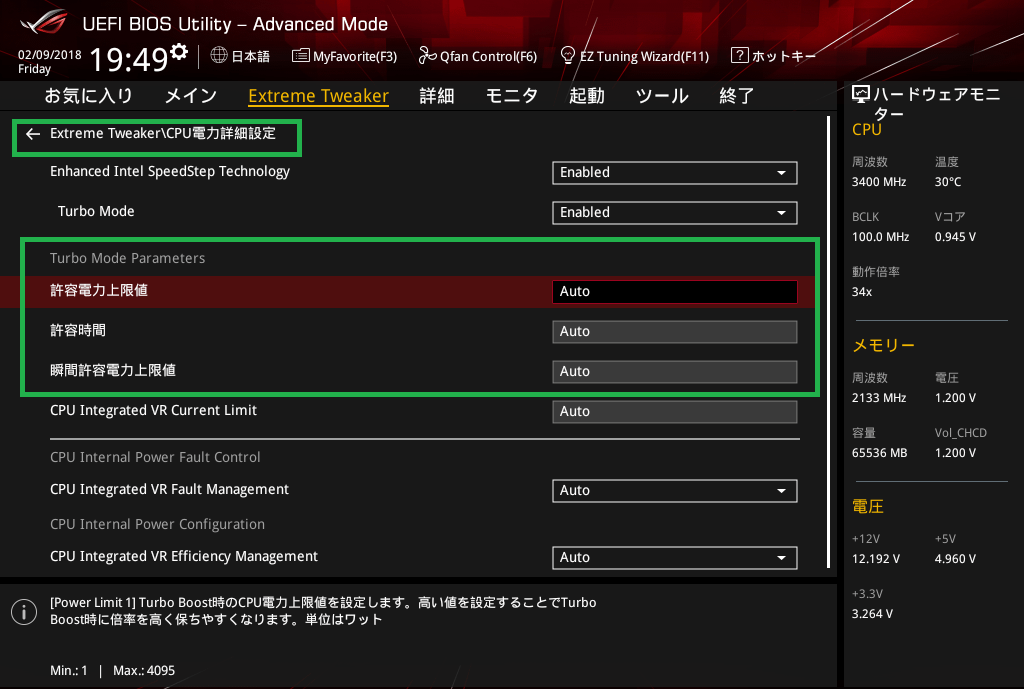Click the globe language icon
1024x689 pixels.
(219, 56)
